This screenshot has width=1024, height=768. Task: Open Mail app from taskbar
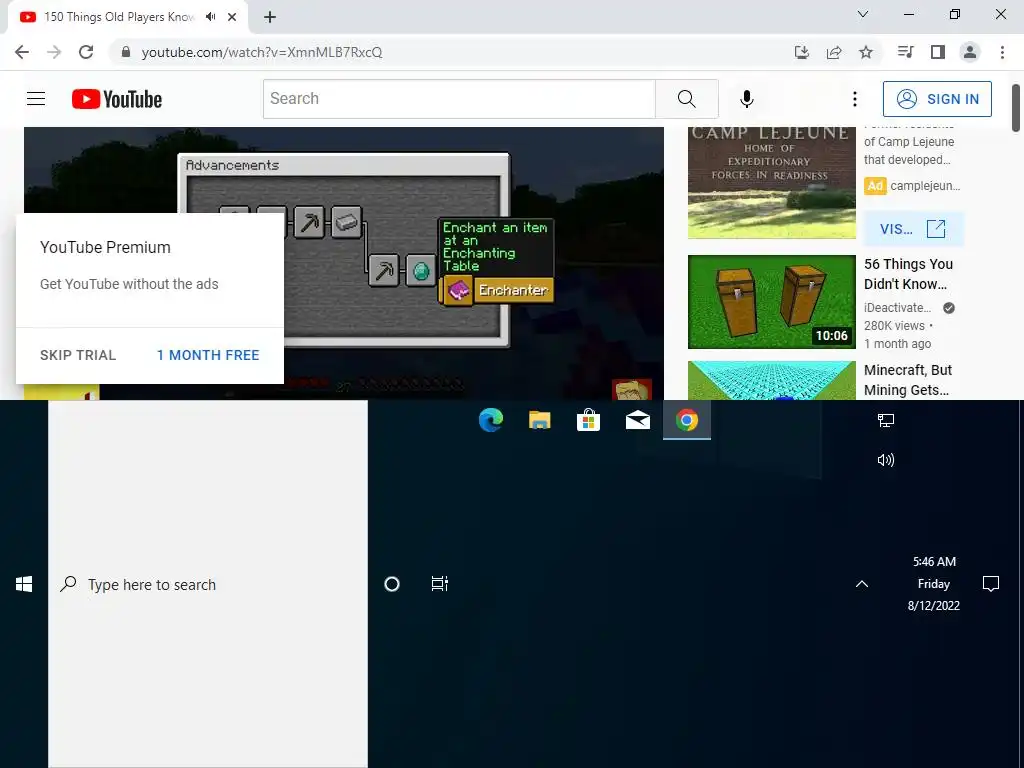point(637,420)
